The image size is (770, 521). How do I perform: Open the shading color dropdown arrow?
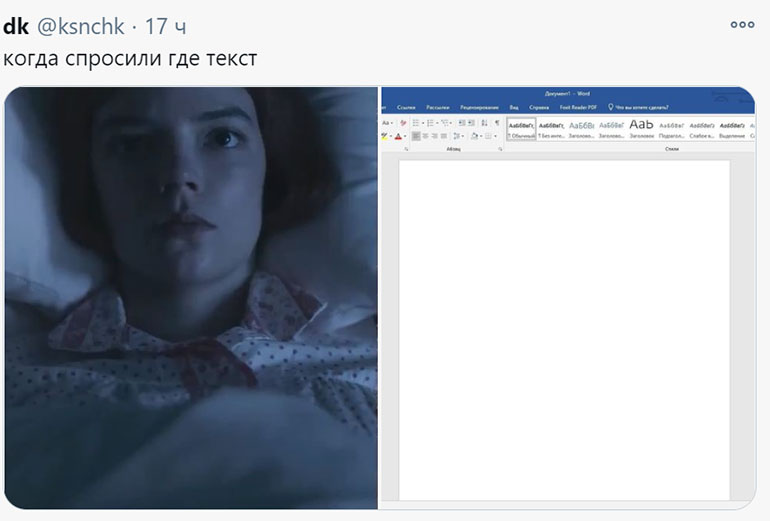481,136
